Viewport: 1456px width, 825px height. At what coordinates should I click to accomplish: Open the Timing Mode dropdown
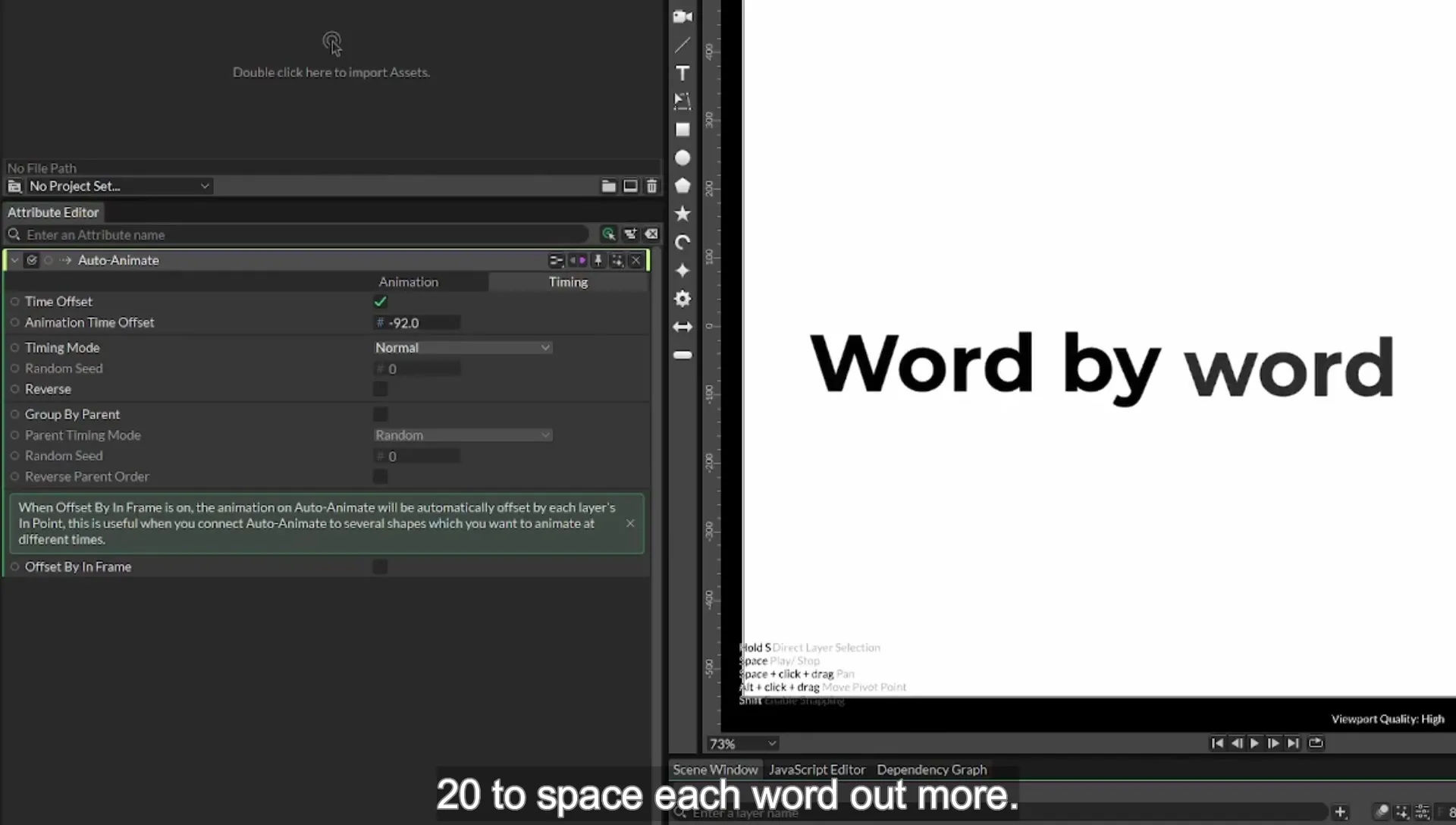[463, 347]
